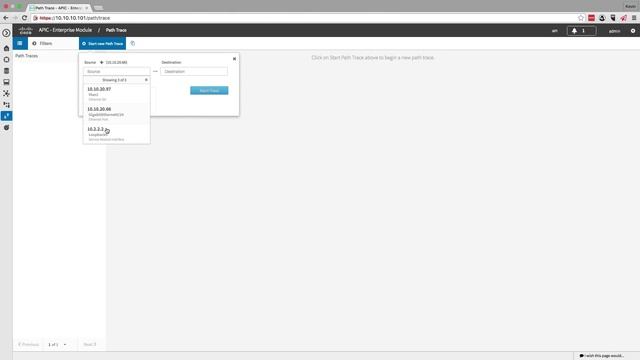Open the Filters option
This screenshot has width=640, height=360.
pos(42,43)
